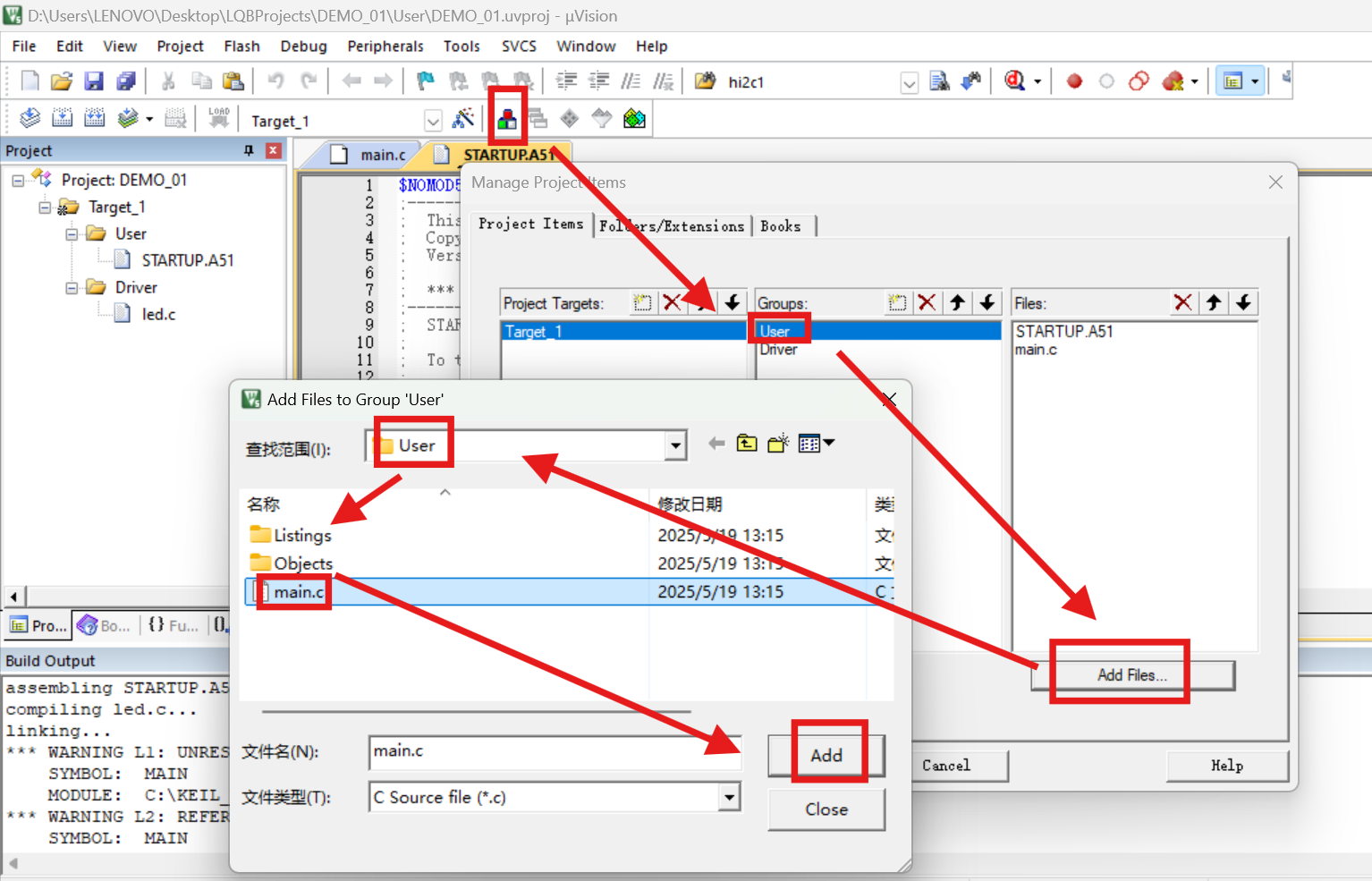Save the current file via toolbar icon

[x=94, y=81]
